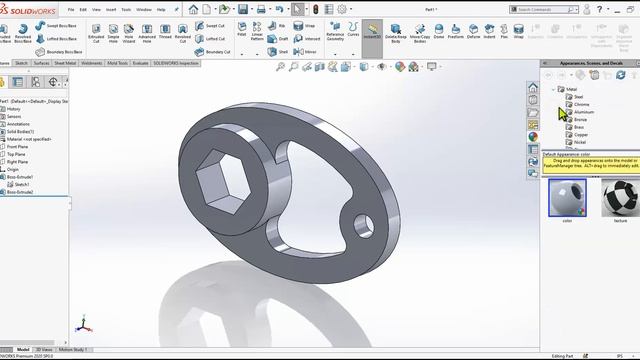Viewport: 640px width, 360px height.
Task: Select the Freeform tool
Action: (456, 31)
